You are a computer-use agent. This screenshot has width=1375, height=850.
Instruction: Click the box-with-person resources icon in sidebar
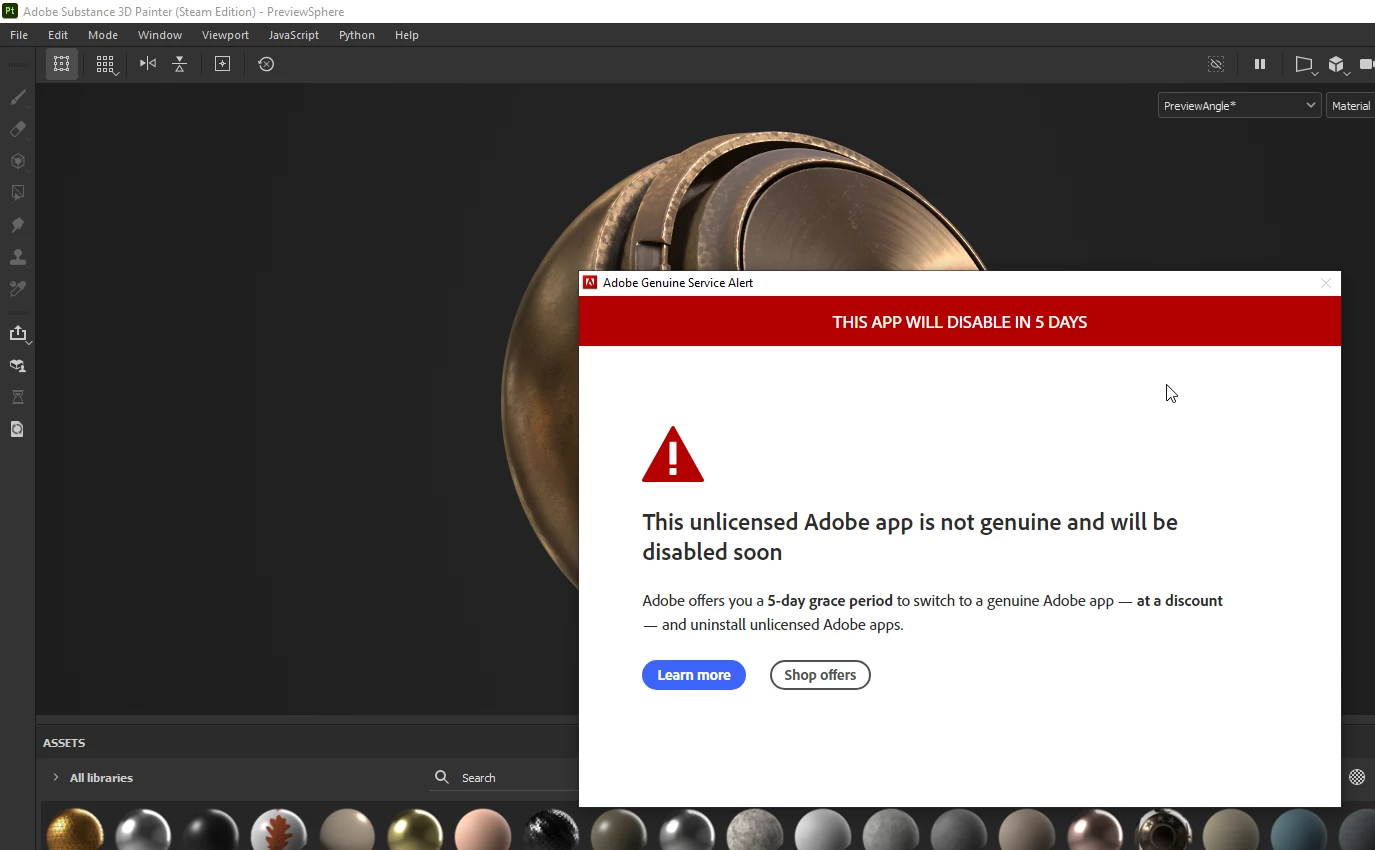tap(17, 366)
